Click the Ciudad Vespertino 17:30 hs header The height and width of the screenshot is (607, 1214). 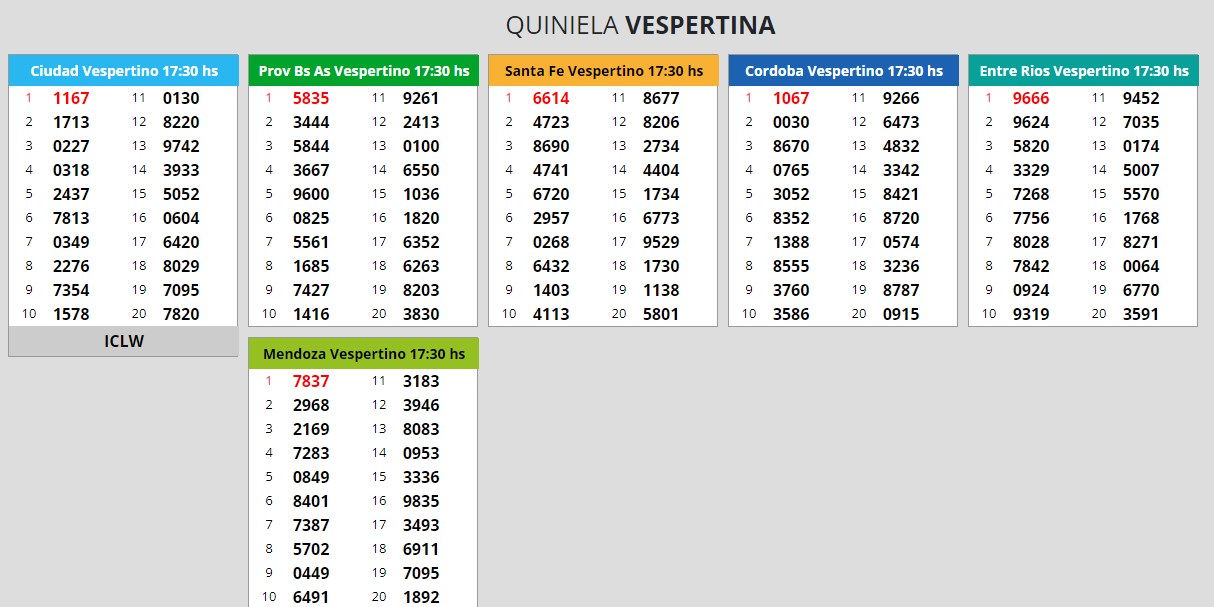tap(123, 71)
